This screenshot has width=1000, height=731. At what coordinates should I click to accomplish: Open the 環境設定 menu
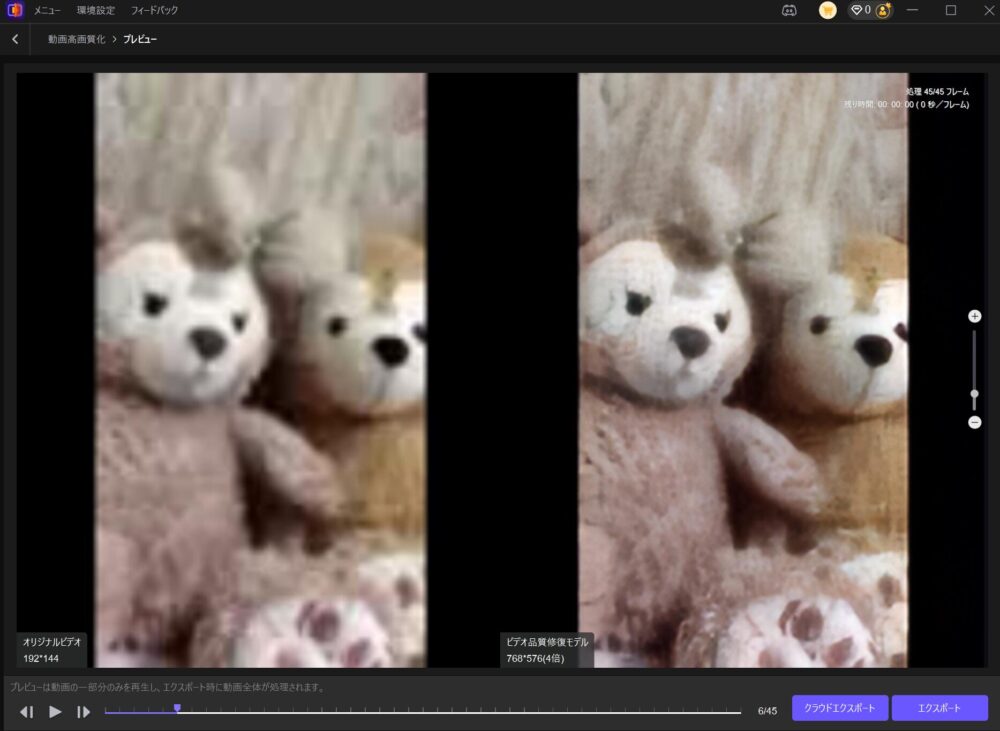(96, 10)
